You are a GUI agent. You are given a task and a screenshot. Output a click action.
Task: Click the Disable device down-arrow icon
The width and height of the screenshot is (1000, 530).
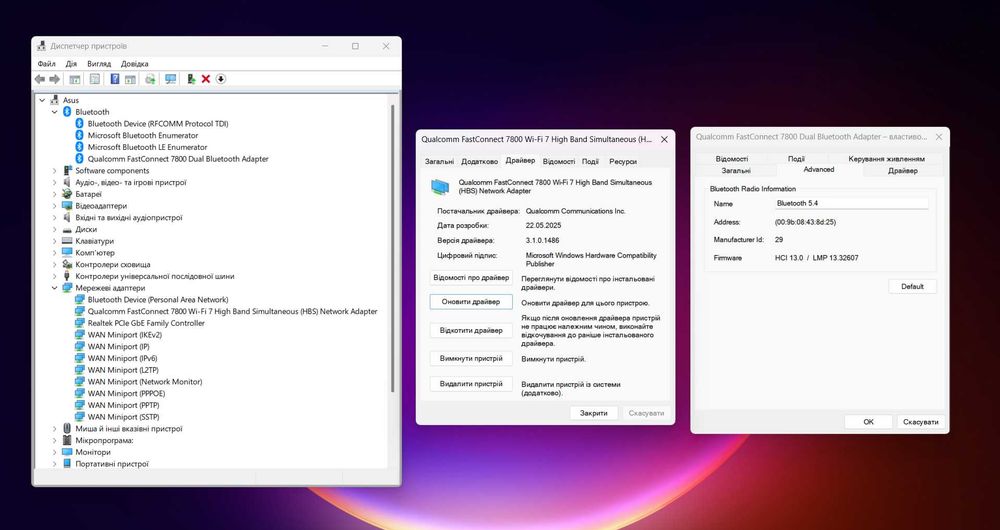point(221,79)
